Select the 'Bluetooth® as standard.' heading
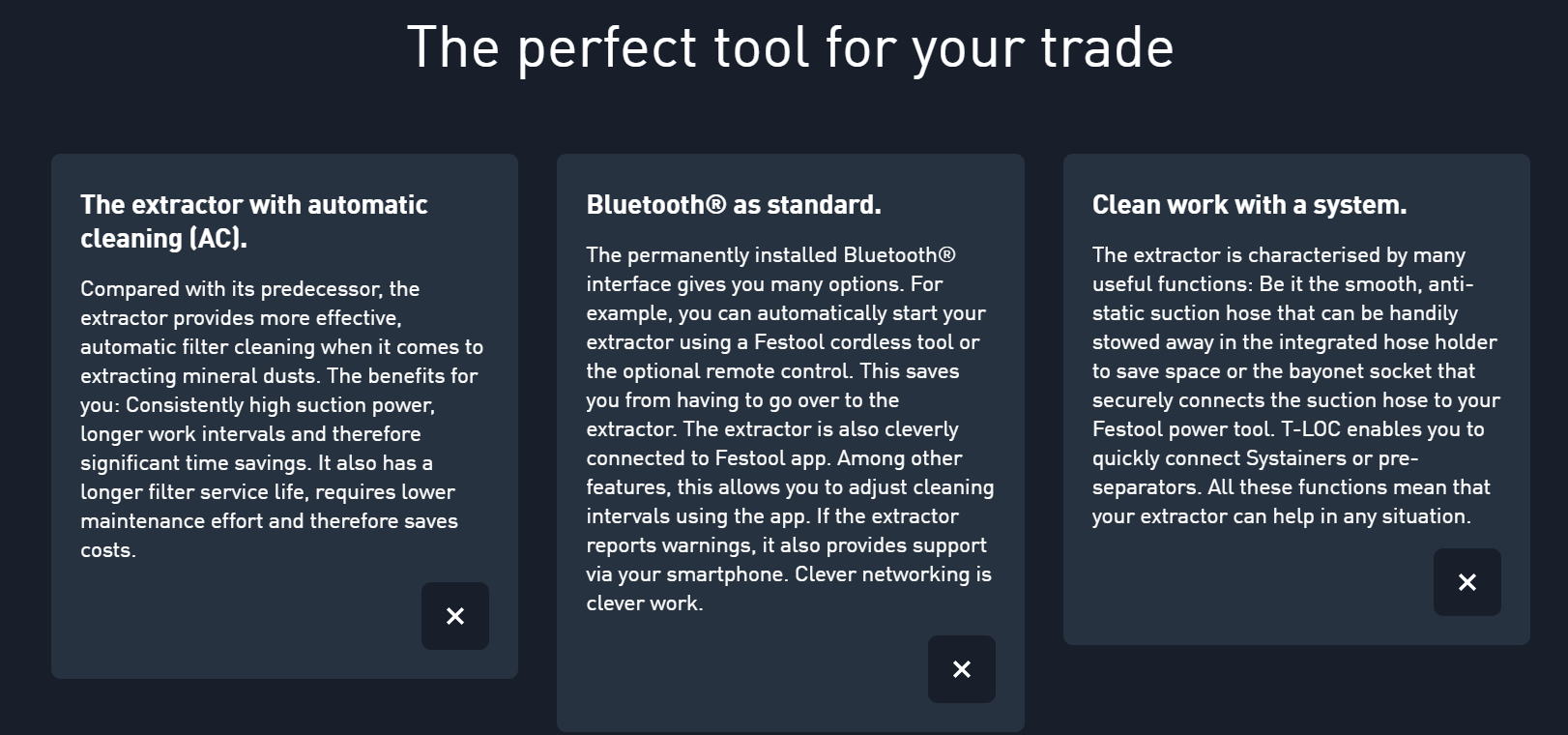 pyautogui.click(x=734, y=205)
